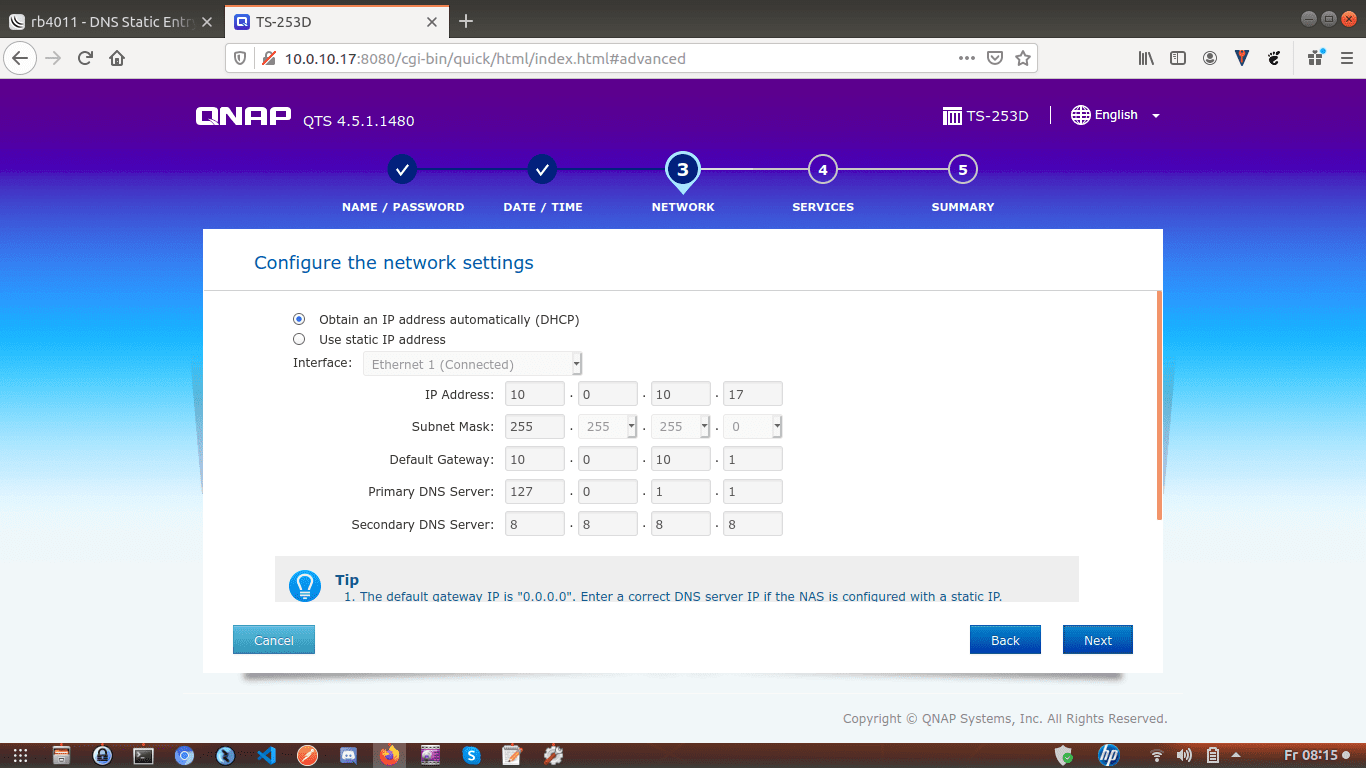The image size is (1366, 768).
Task: Click the taskbar clock Fr 08:15
Action: [x=1310, y=755]
